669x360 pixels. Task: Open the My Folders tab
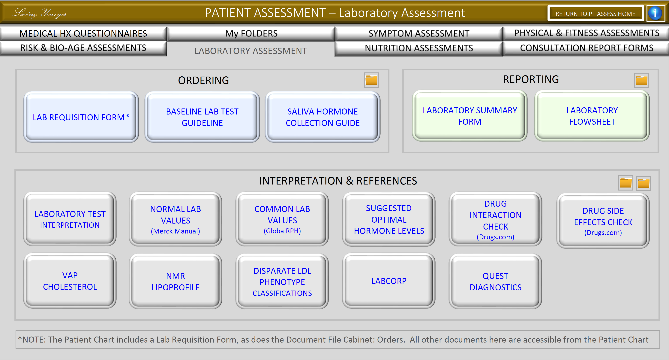pos(251,34)
